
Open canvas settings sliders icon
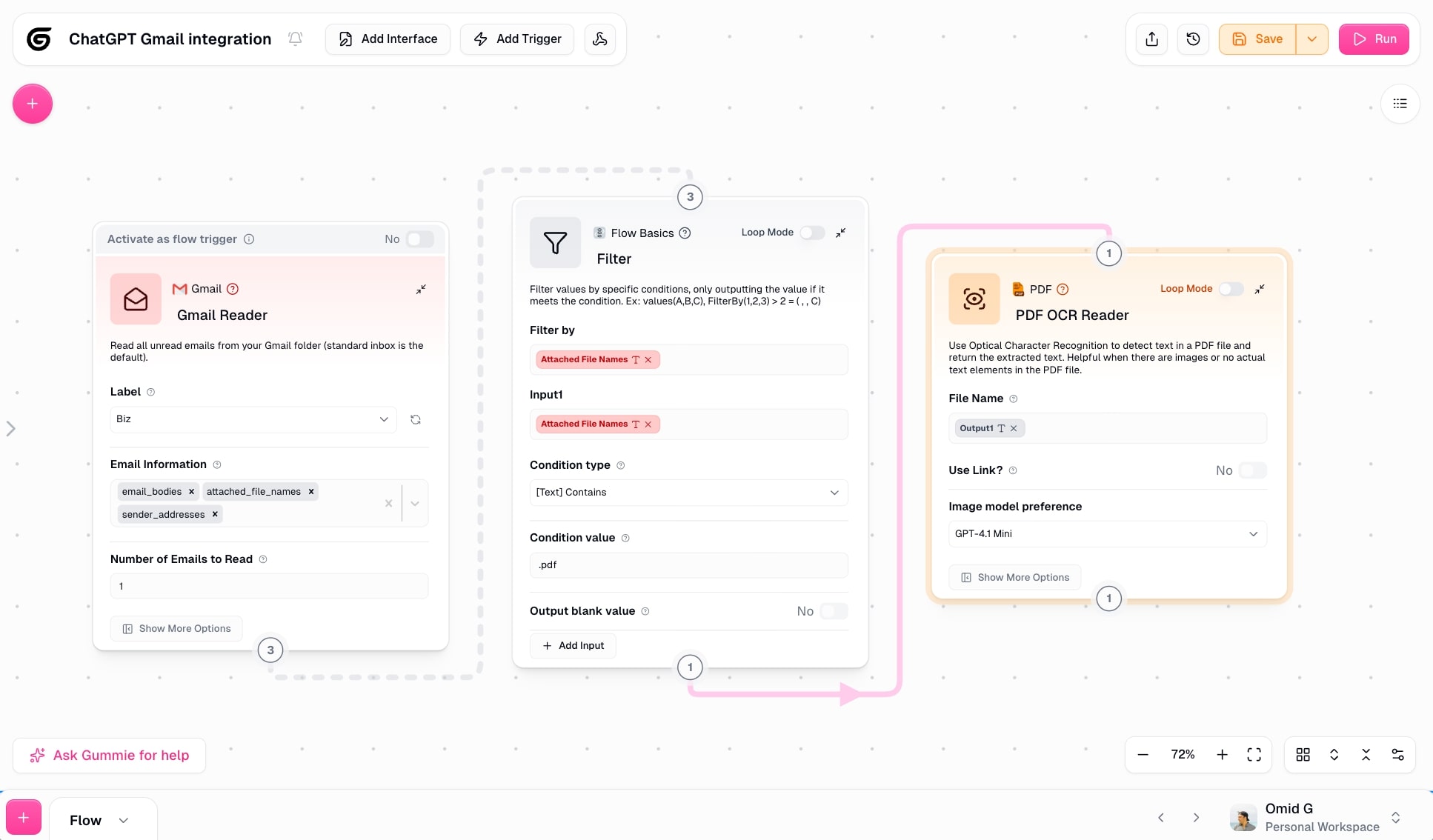(1397, 755)
